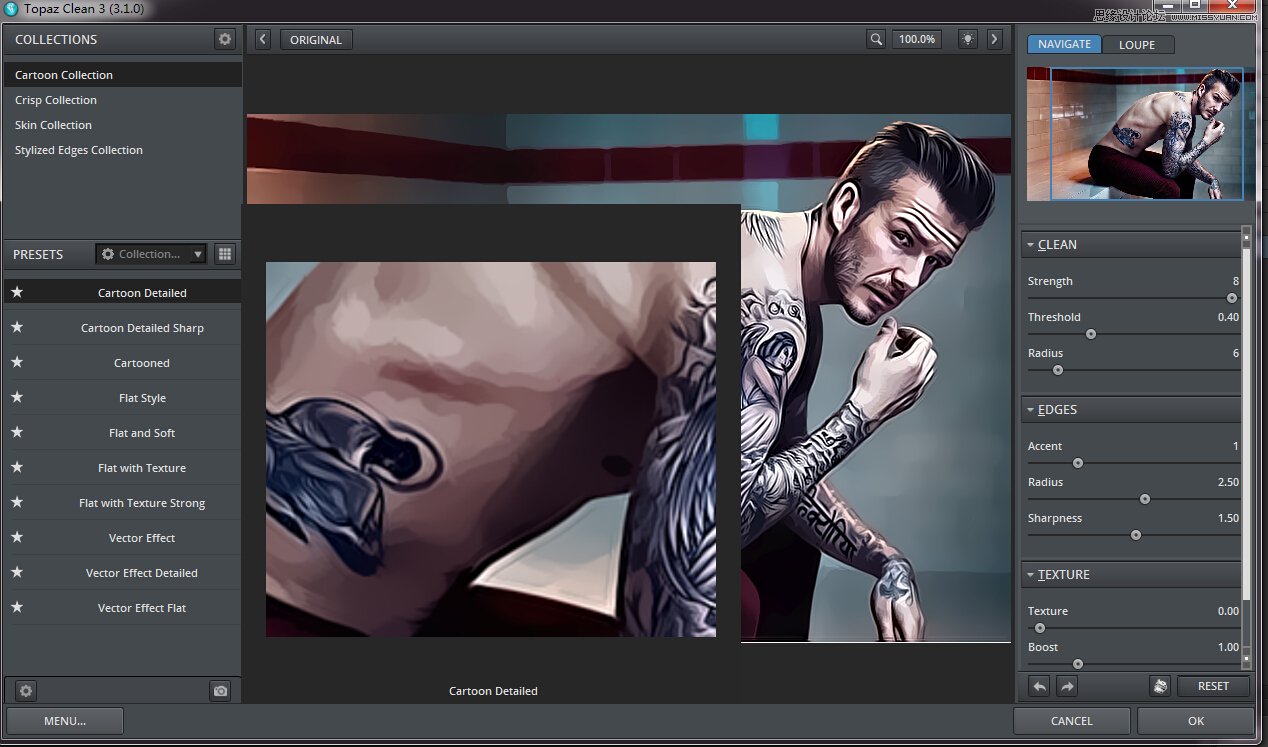This screenshot has width=1268, height=747.
Task: Click the navigator preview thumbnail
Action: click(x=1134, y=133)
